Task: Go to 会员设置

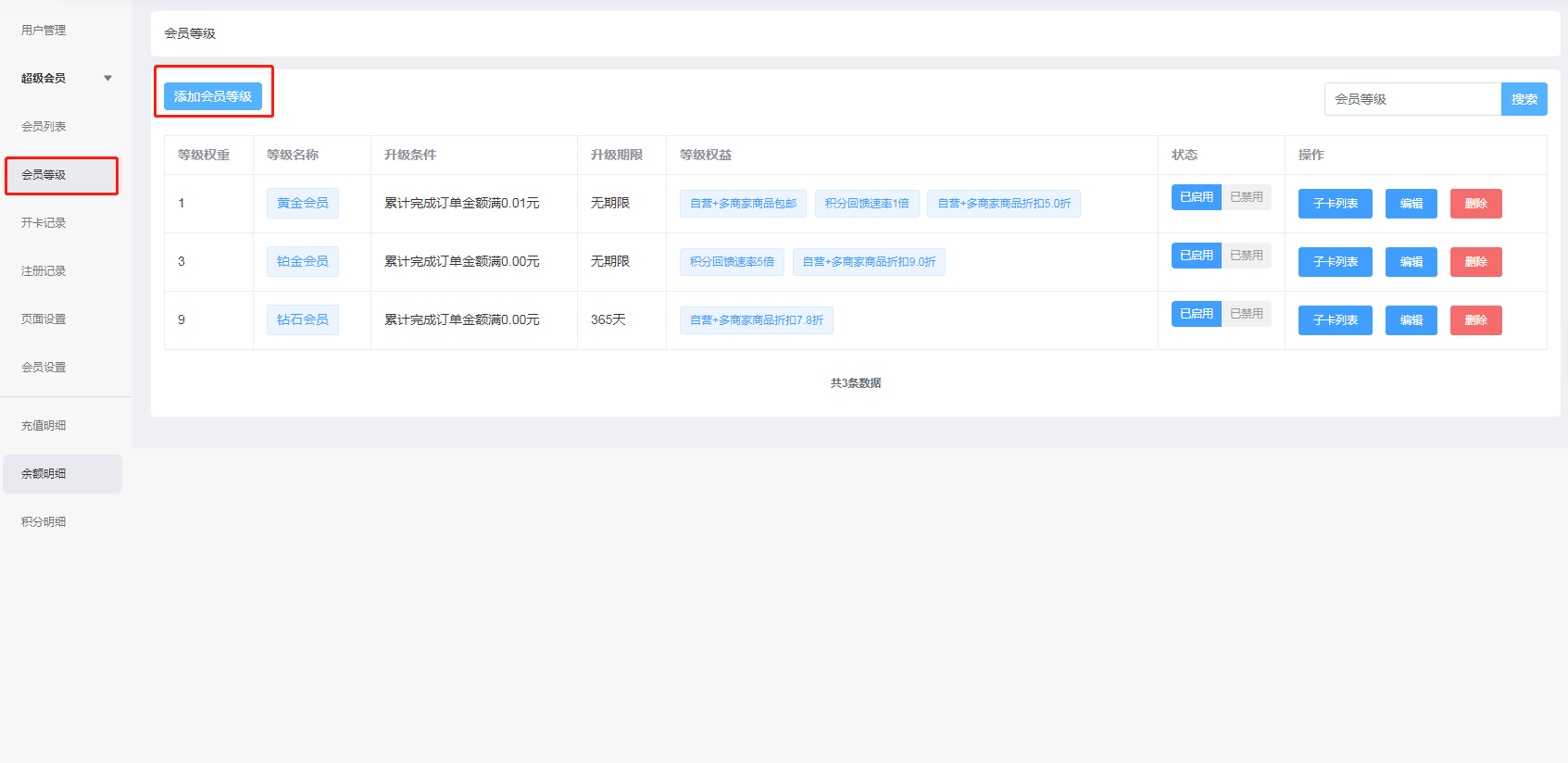Action: tap(44, 368)
